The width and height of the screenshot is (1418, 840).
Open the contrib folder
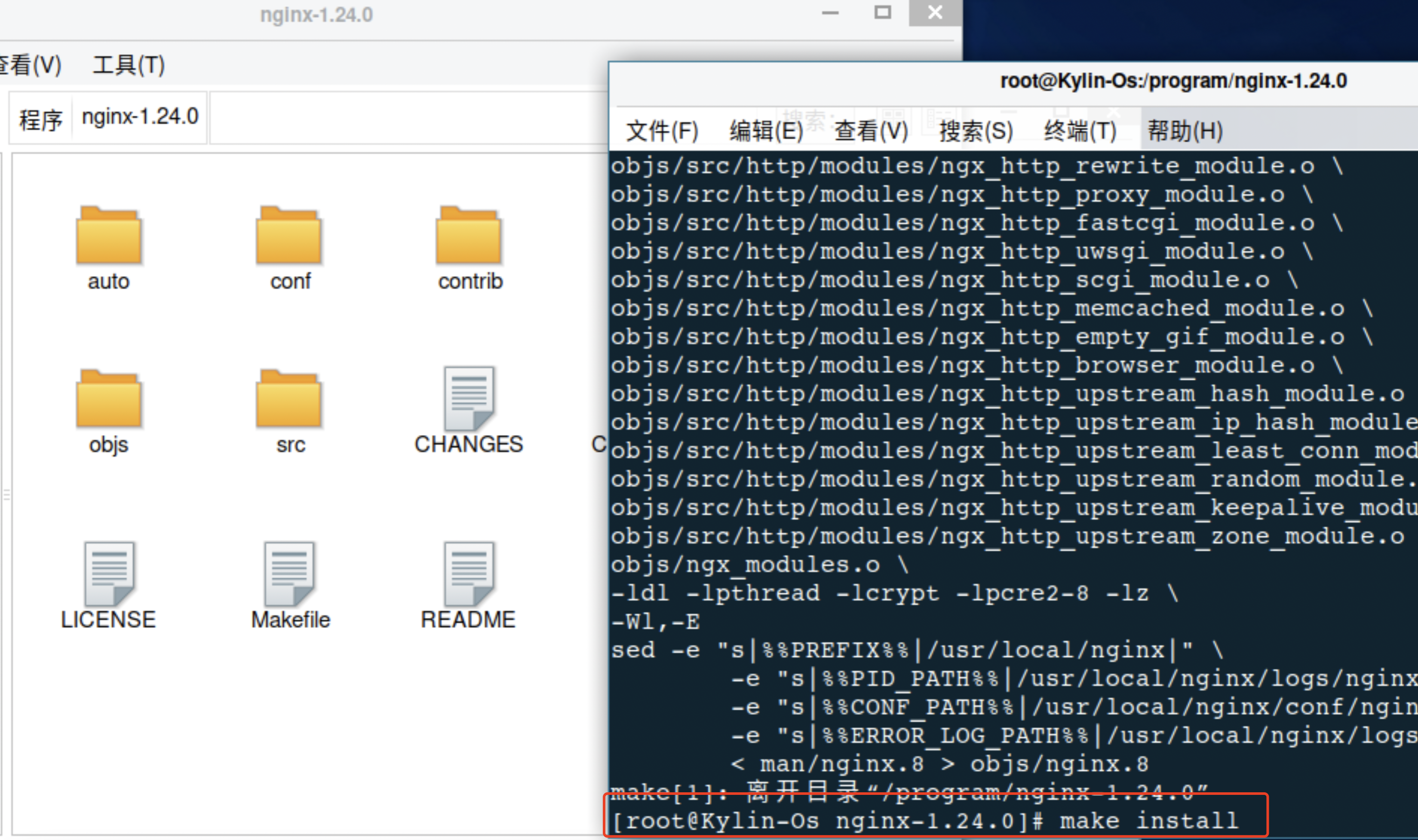point(469,236)
